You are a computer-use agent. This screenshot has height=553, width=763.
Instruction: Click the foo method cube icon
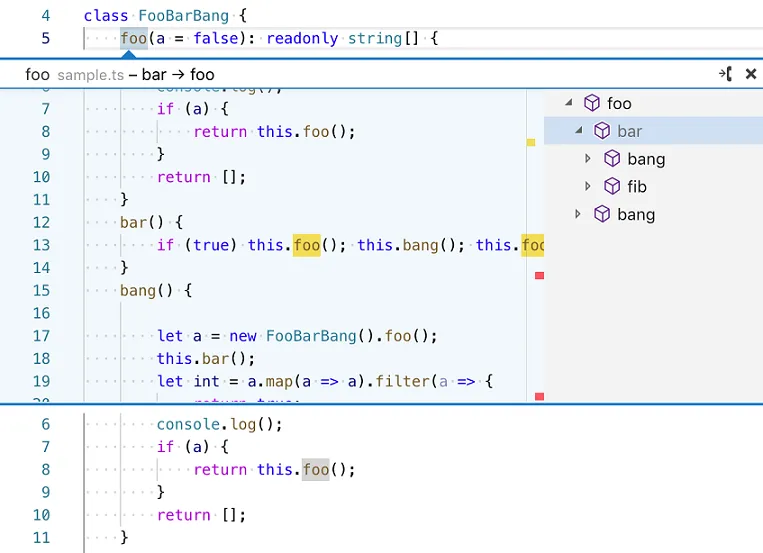pos(592,103)
